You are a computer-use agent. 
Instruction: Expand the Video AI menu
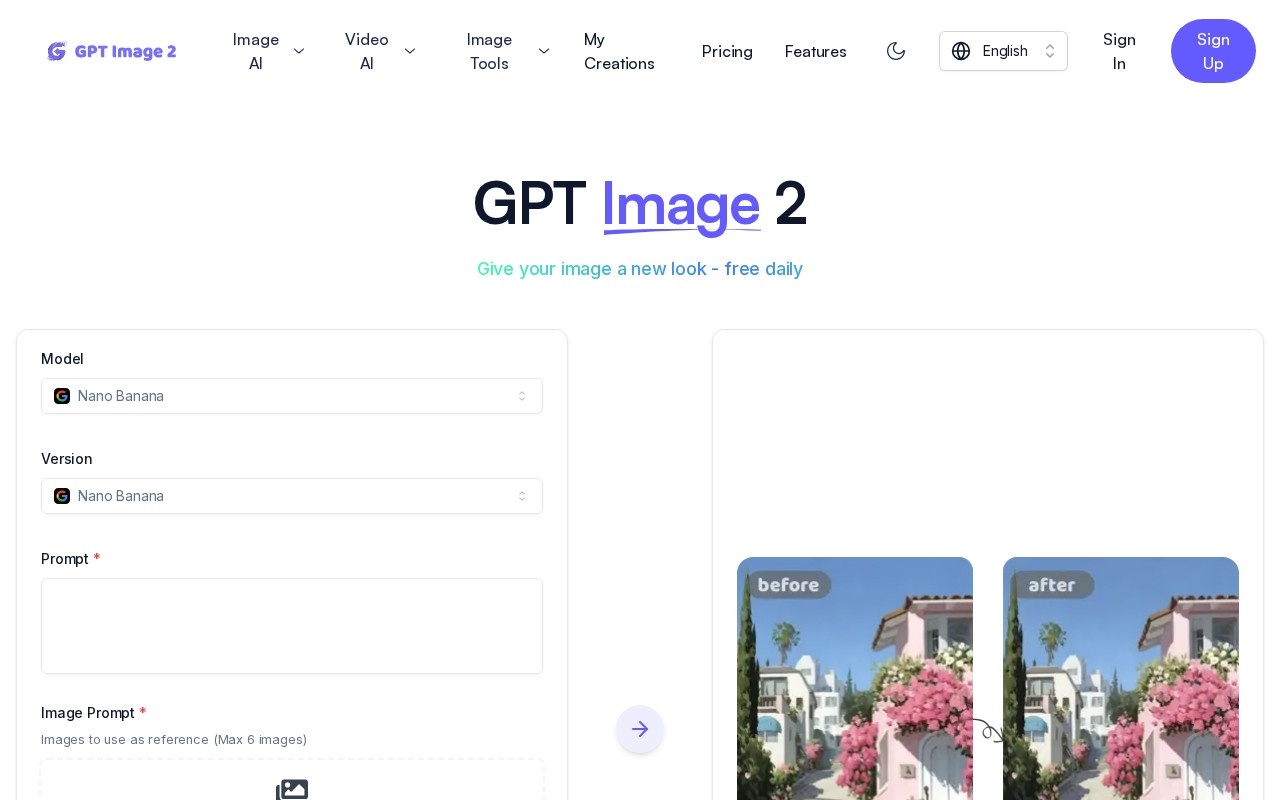pyautogui.click(x=379, y=51)
